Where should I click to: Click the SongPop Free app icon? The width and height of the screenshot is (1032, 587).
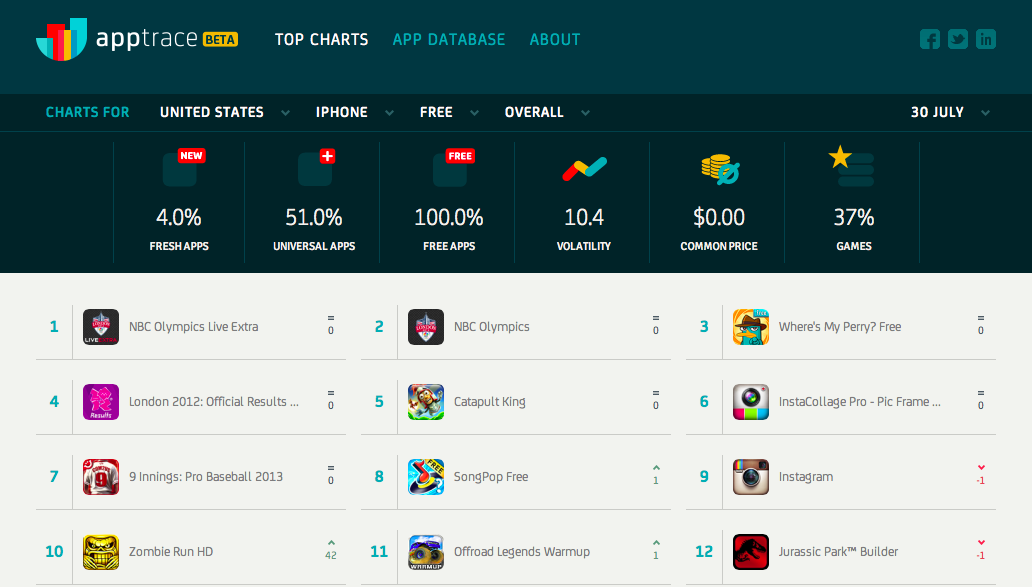(426, 477)
